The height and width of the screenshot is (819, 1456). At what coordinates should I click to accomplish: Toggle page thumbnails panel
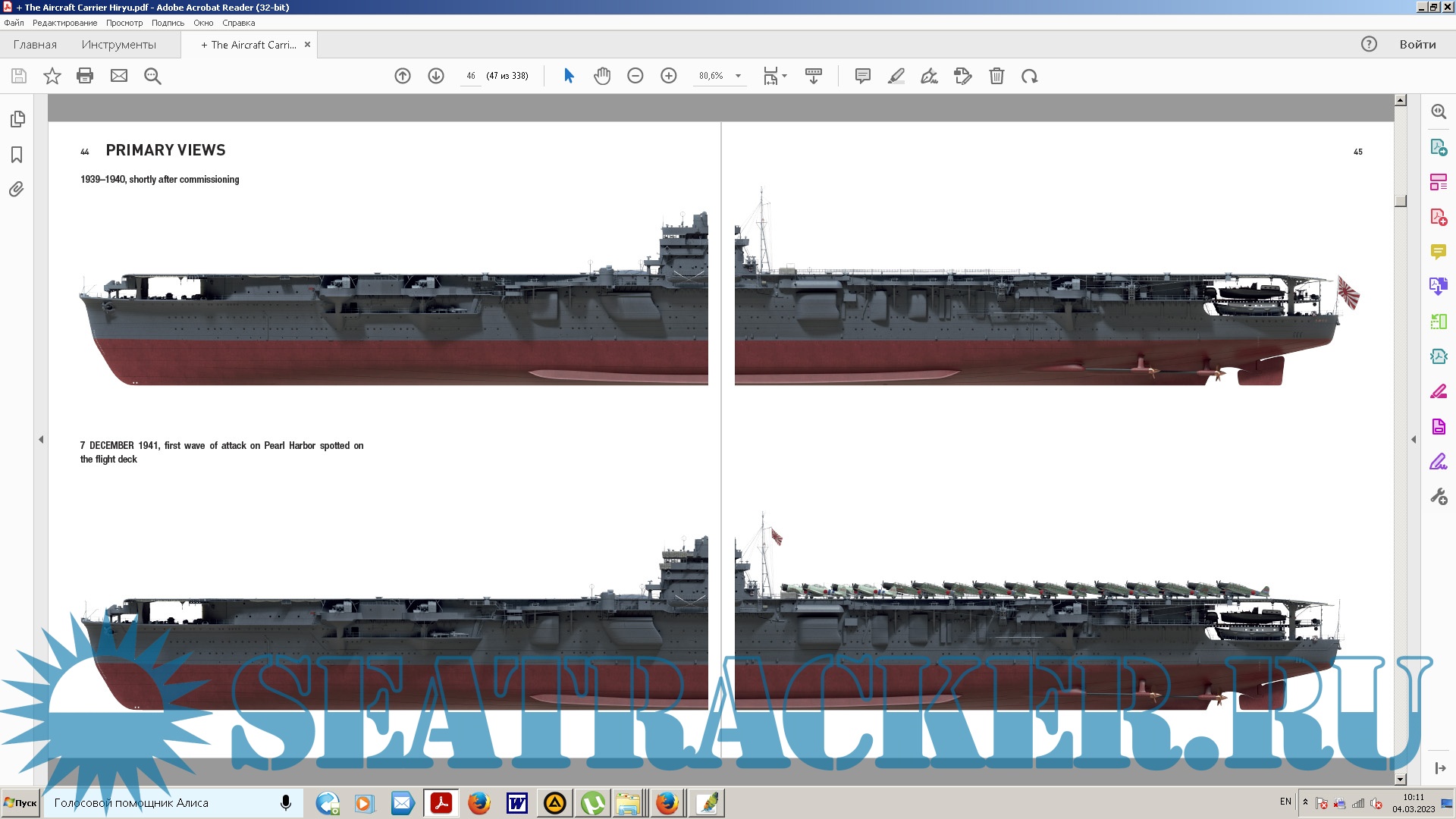point(17,119)
